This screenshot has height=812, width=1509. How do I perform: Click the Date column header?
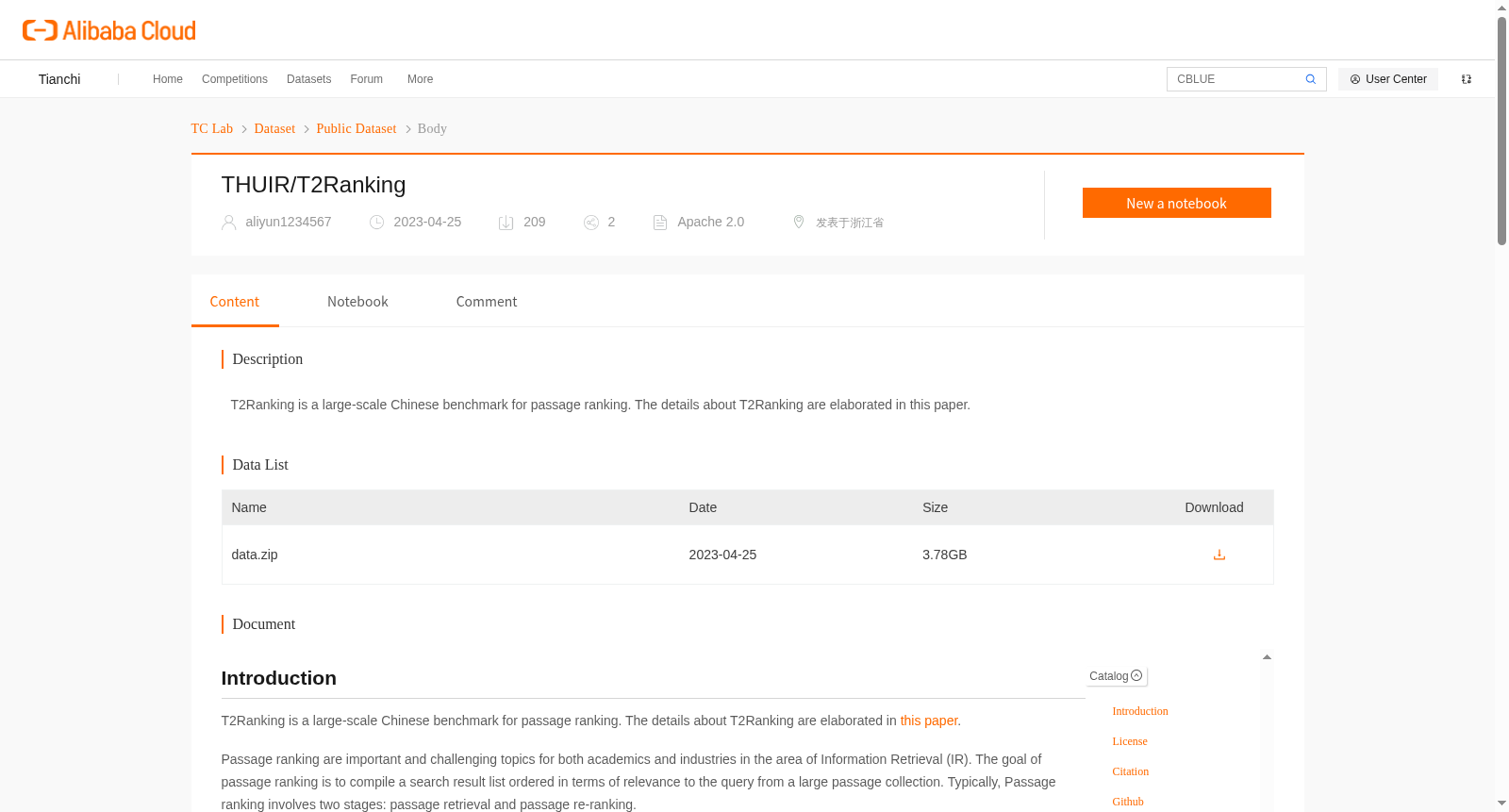tap(703, 507)
